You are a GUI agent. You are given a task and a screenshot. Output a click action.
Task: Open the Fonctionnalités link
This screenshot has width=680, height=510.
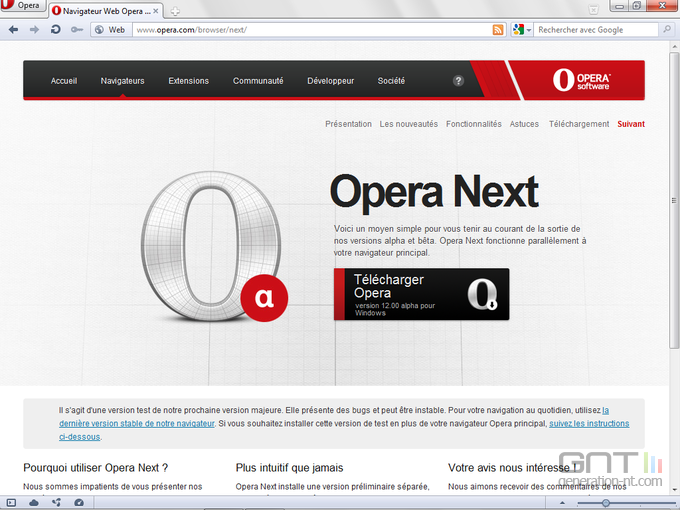point(474,124)
